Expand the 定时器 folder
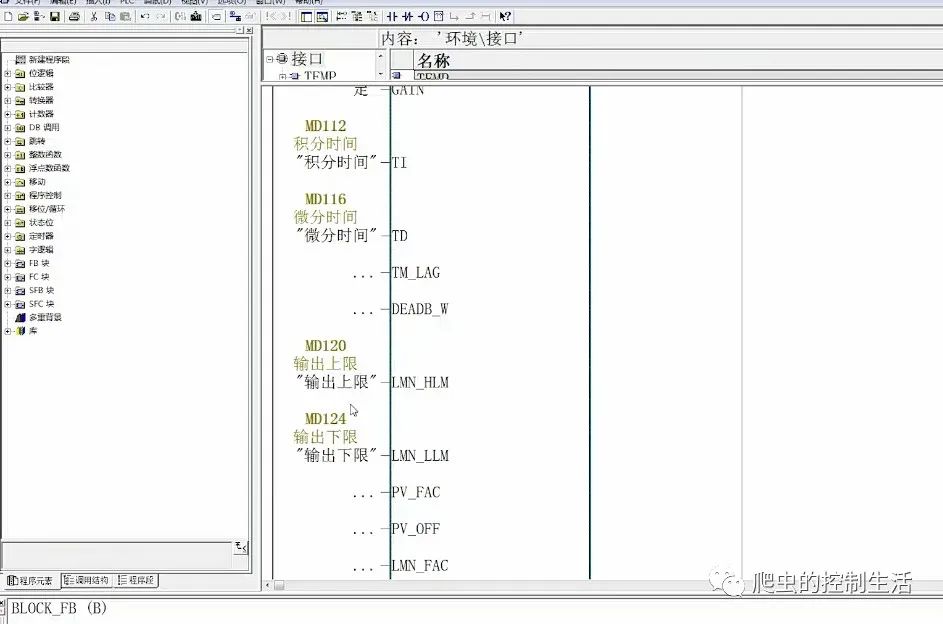The height and width of the screenshot is (624, 943). [x=7, y=236]
